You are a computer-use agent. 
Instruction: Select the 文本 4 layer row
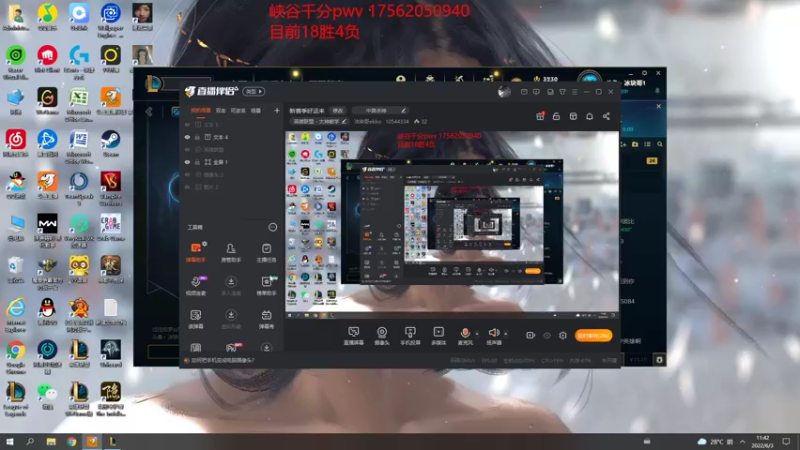(232, 137)
